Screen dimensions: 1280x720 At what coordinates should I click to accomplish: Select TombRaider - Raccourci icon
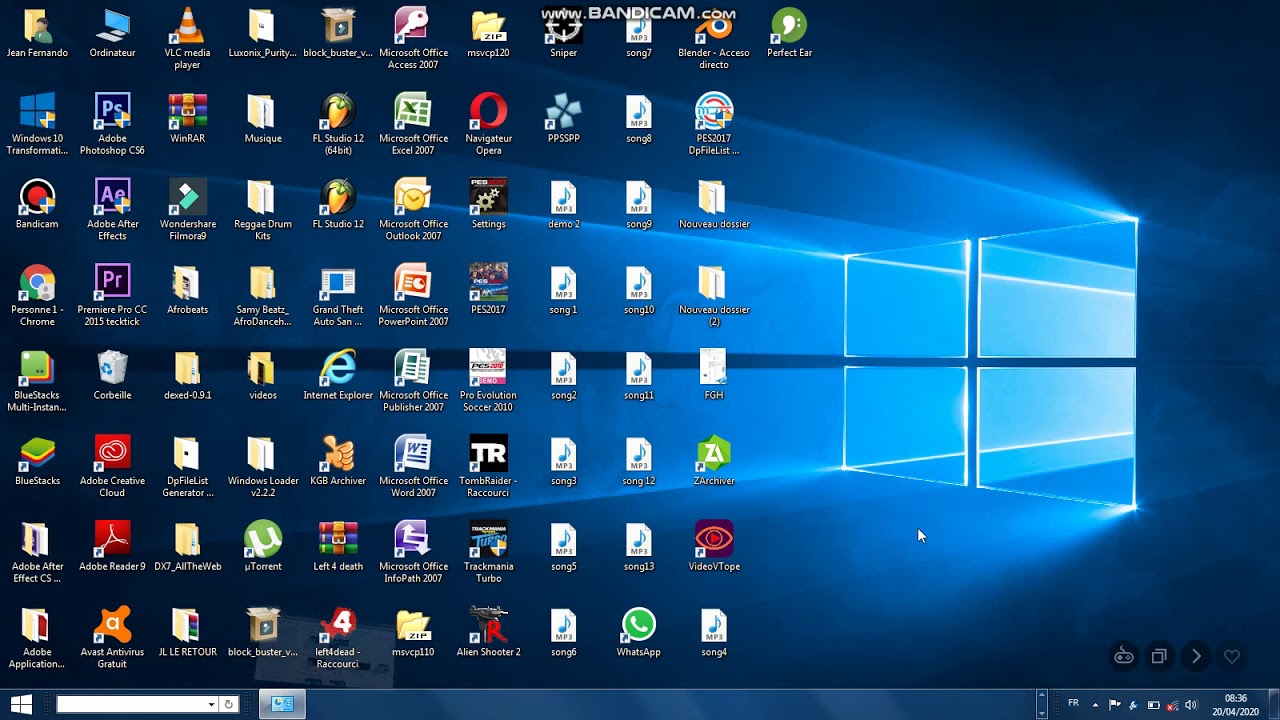click(488, 466)
